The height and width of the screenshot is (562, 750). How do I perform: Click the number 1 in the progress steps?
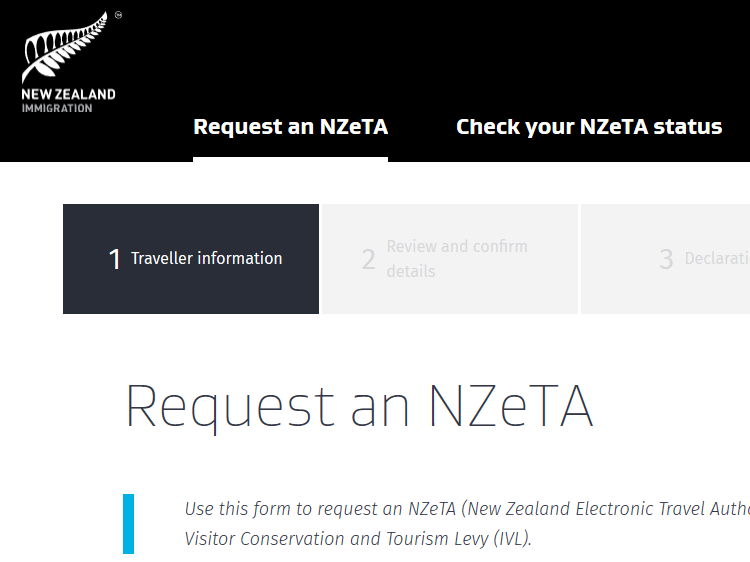pos(114,259)
